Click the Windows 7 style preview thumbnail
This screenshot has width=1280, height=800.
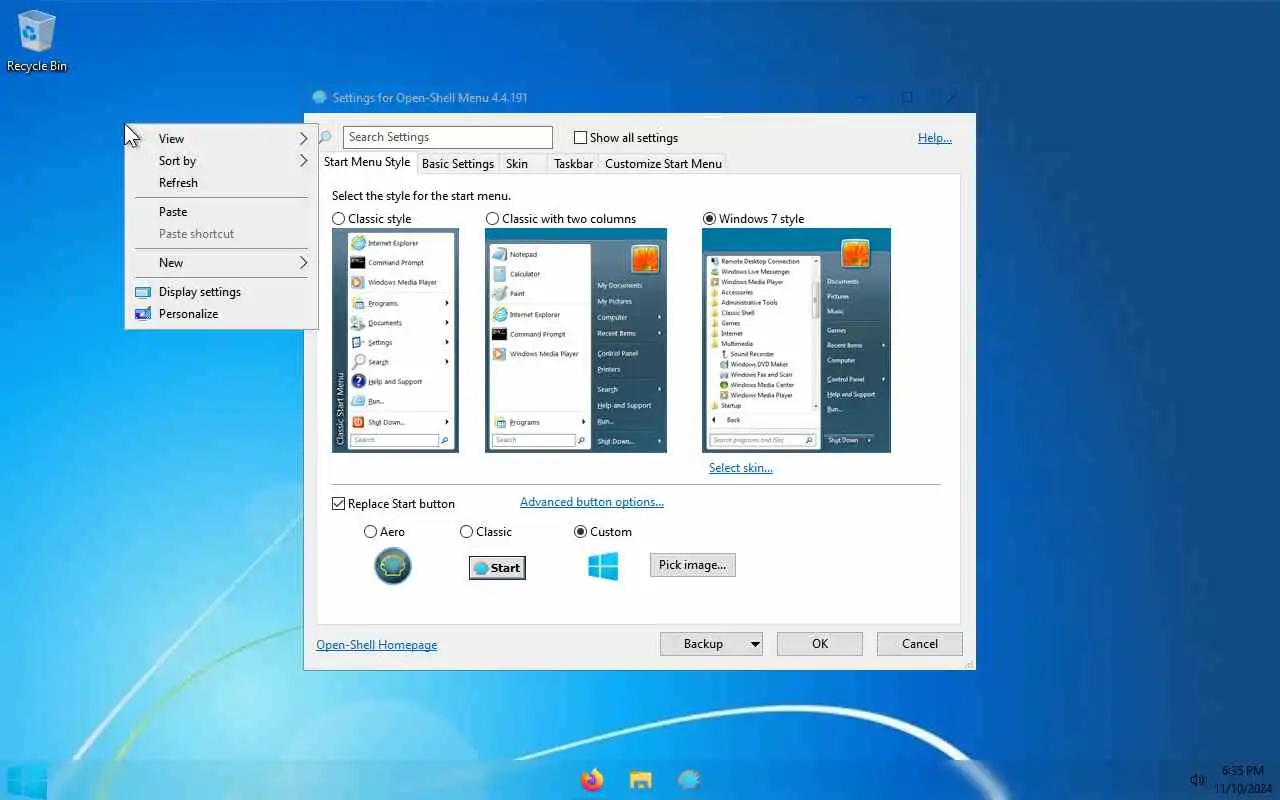coord(796,340)
